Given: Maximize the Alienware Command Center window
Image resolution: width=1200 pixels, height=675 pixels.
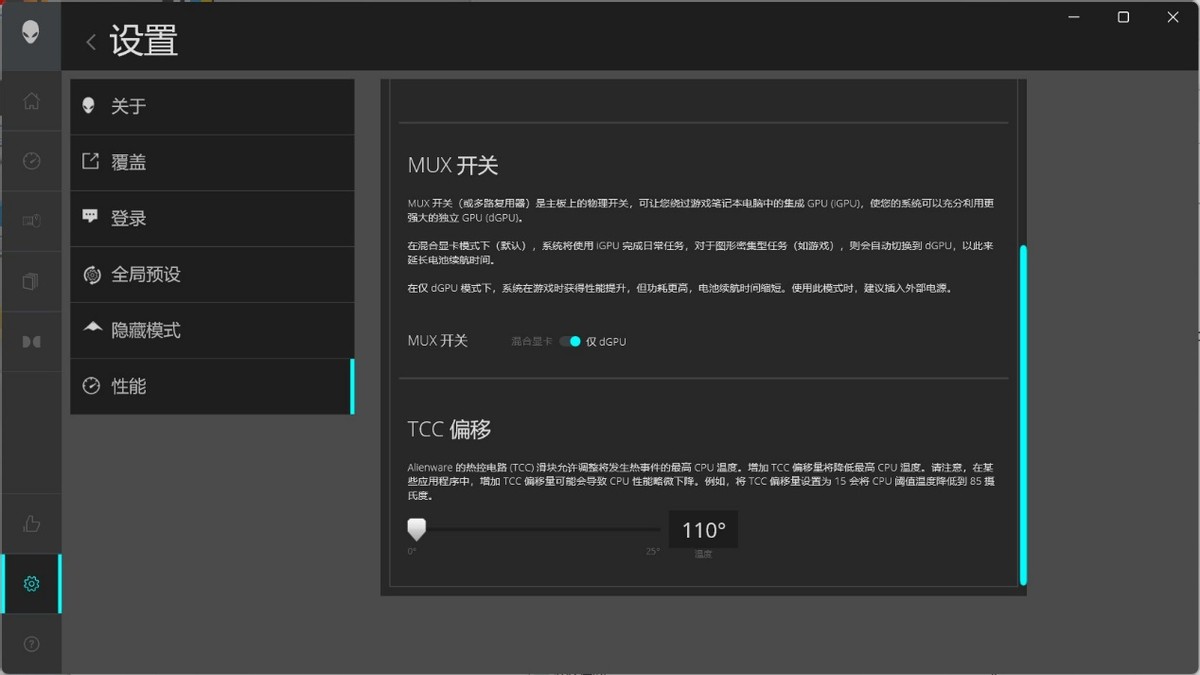Looking at the screenshot, I should [x=1123, y=17].
